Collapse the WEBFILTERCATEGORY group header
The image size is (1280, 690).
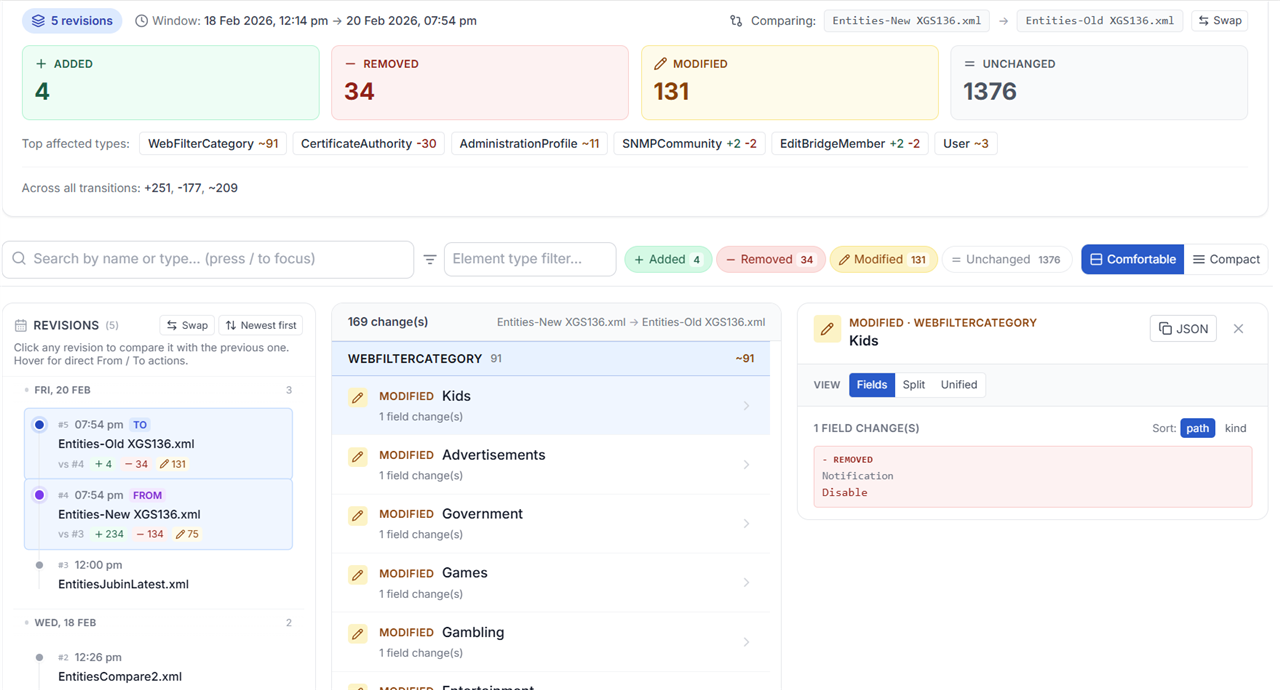click(550, 359)
